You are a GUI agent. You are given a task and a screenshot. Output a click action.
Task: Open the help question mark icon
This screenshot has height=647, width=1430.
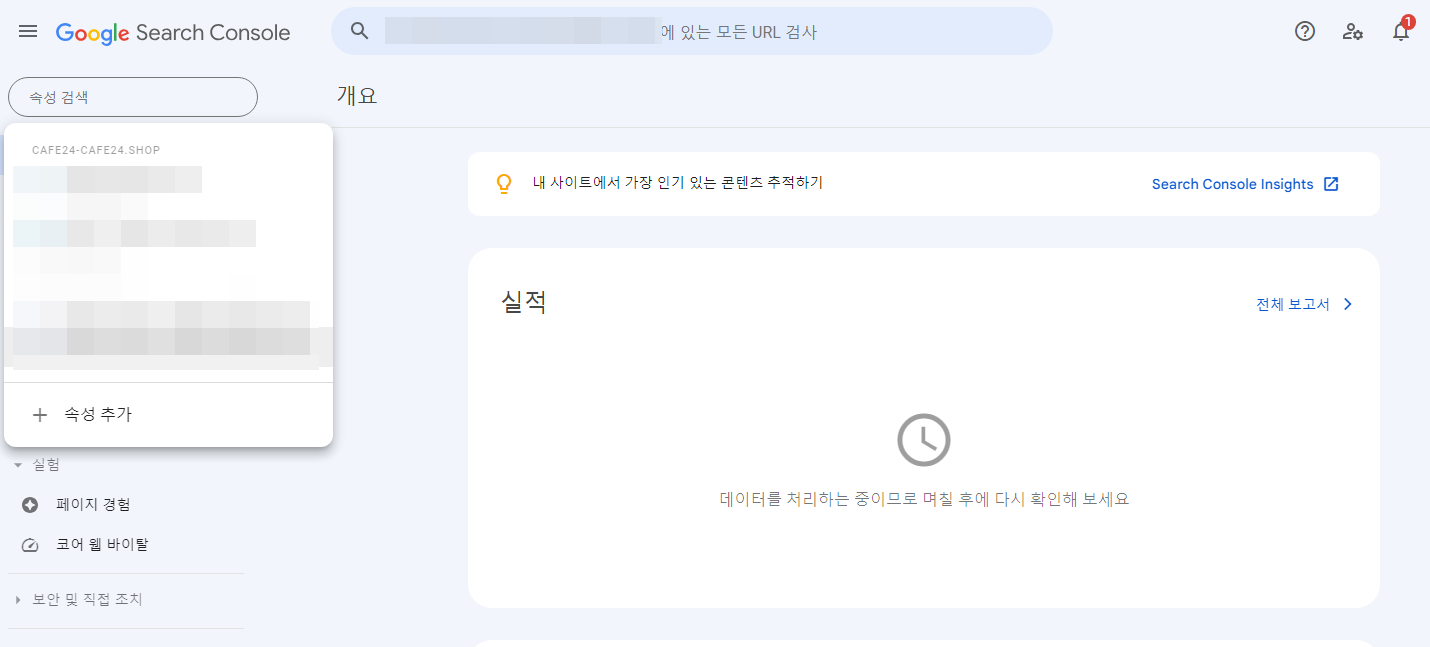[x=1304, y=31]
